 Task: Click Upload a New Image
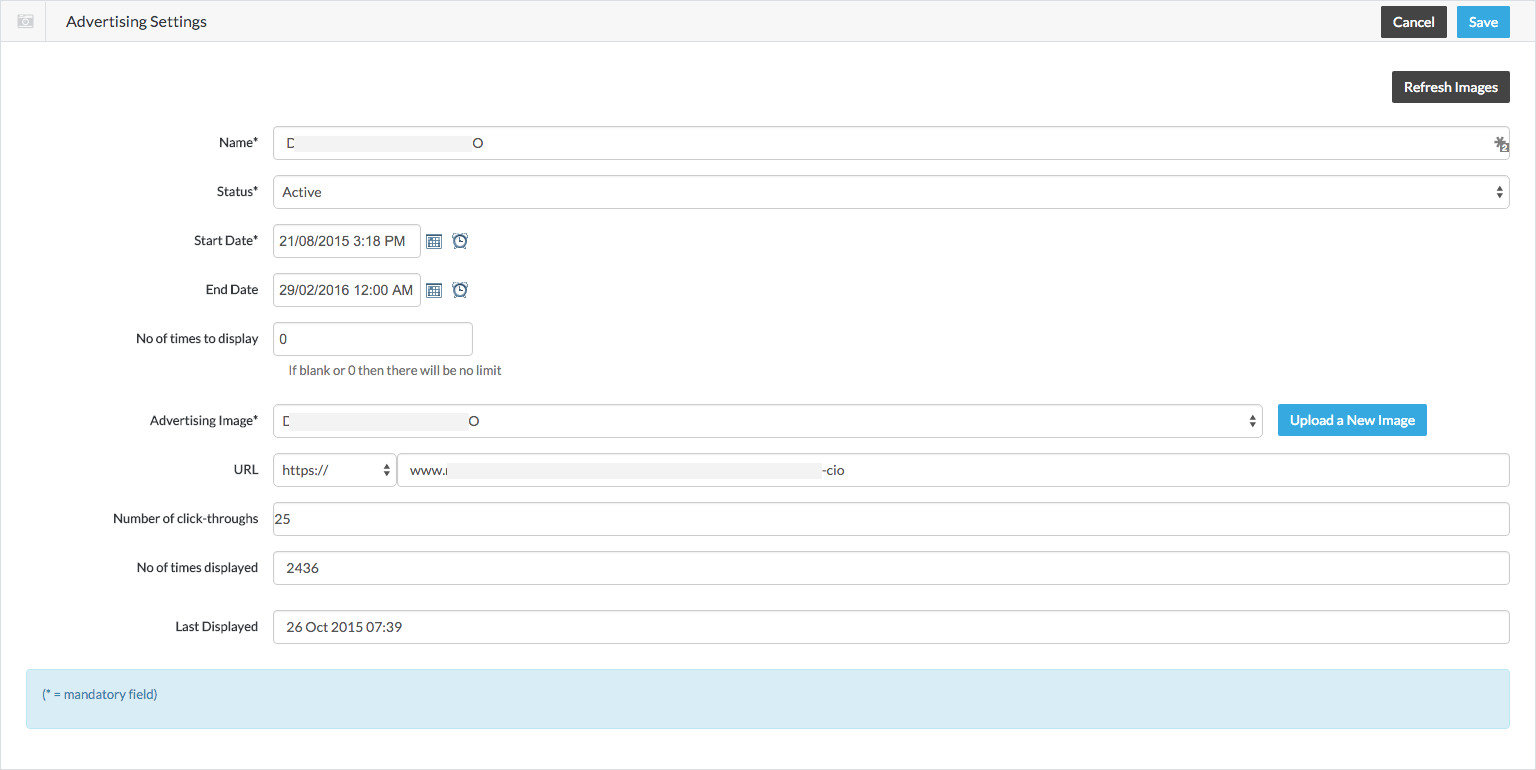click(1352, 420)
